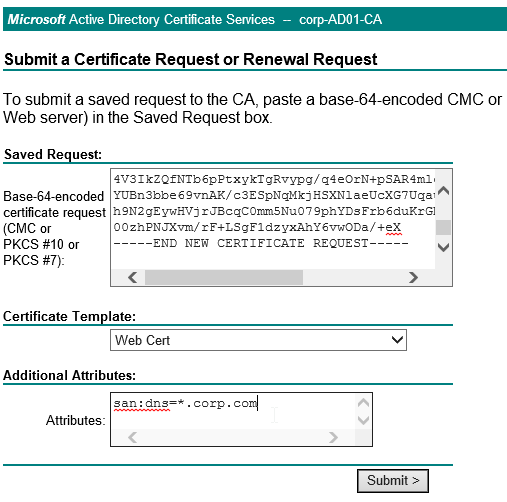The width and height of the screenshot is (507, 502).
Task: Click the Saved Request up scroll arrow
Action: (443, 191)
